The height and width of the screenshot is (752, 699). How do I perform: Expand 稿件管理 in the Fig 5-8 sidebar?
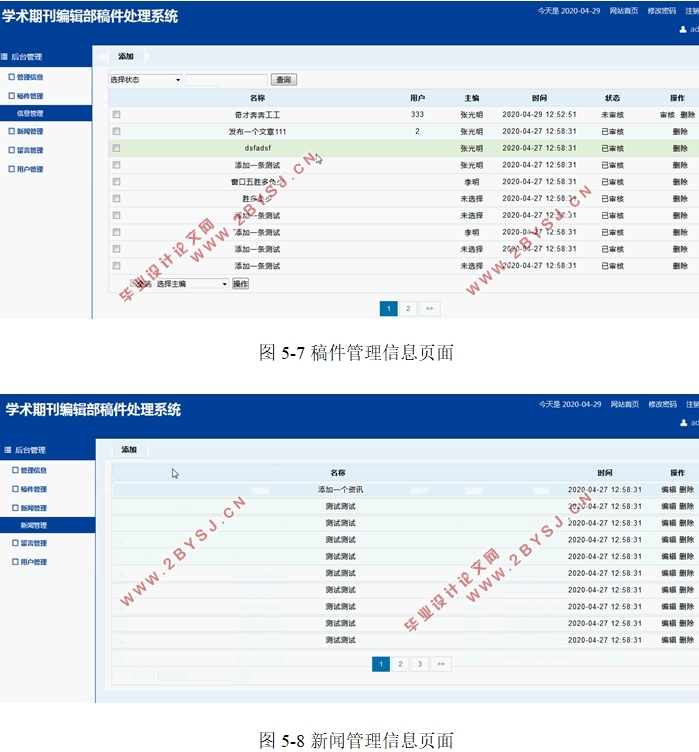[x=34, y=489]
